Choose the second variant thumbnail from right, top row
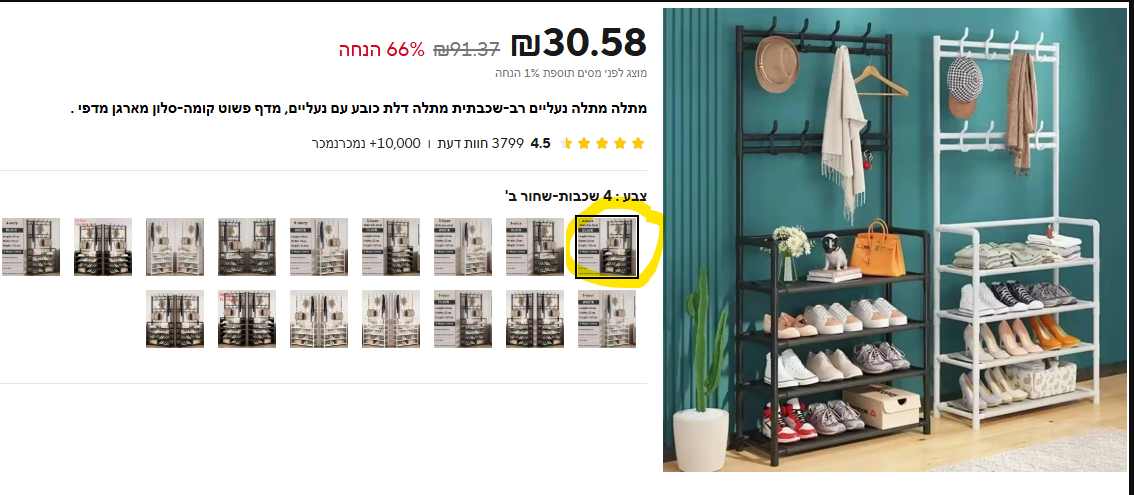 tap(535, 247)
